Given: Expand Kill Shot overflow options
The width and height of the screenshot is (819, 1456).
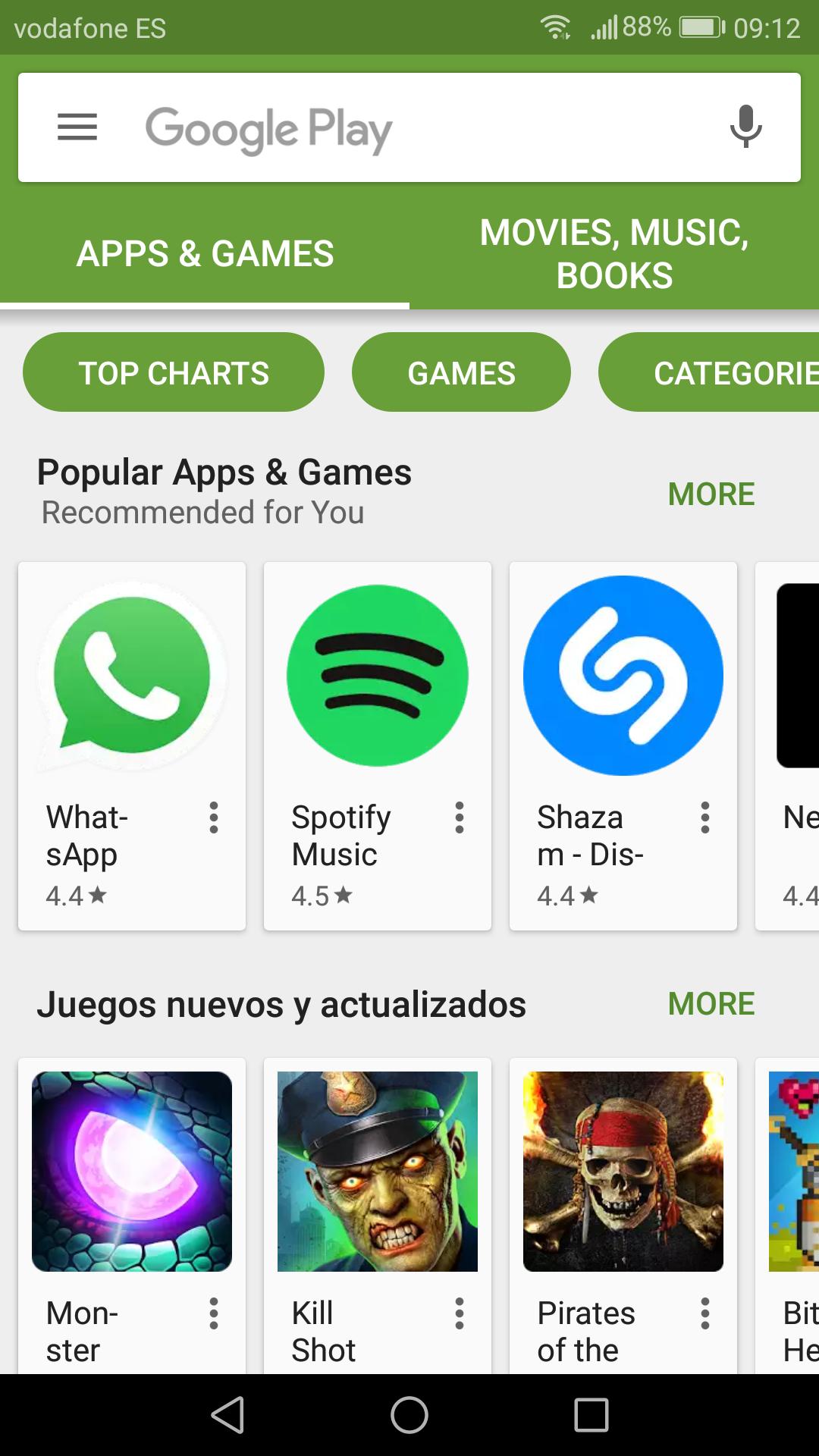Looking at the screenshot, I should 460,1313.
